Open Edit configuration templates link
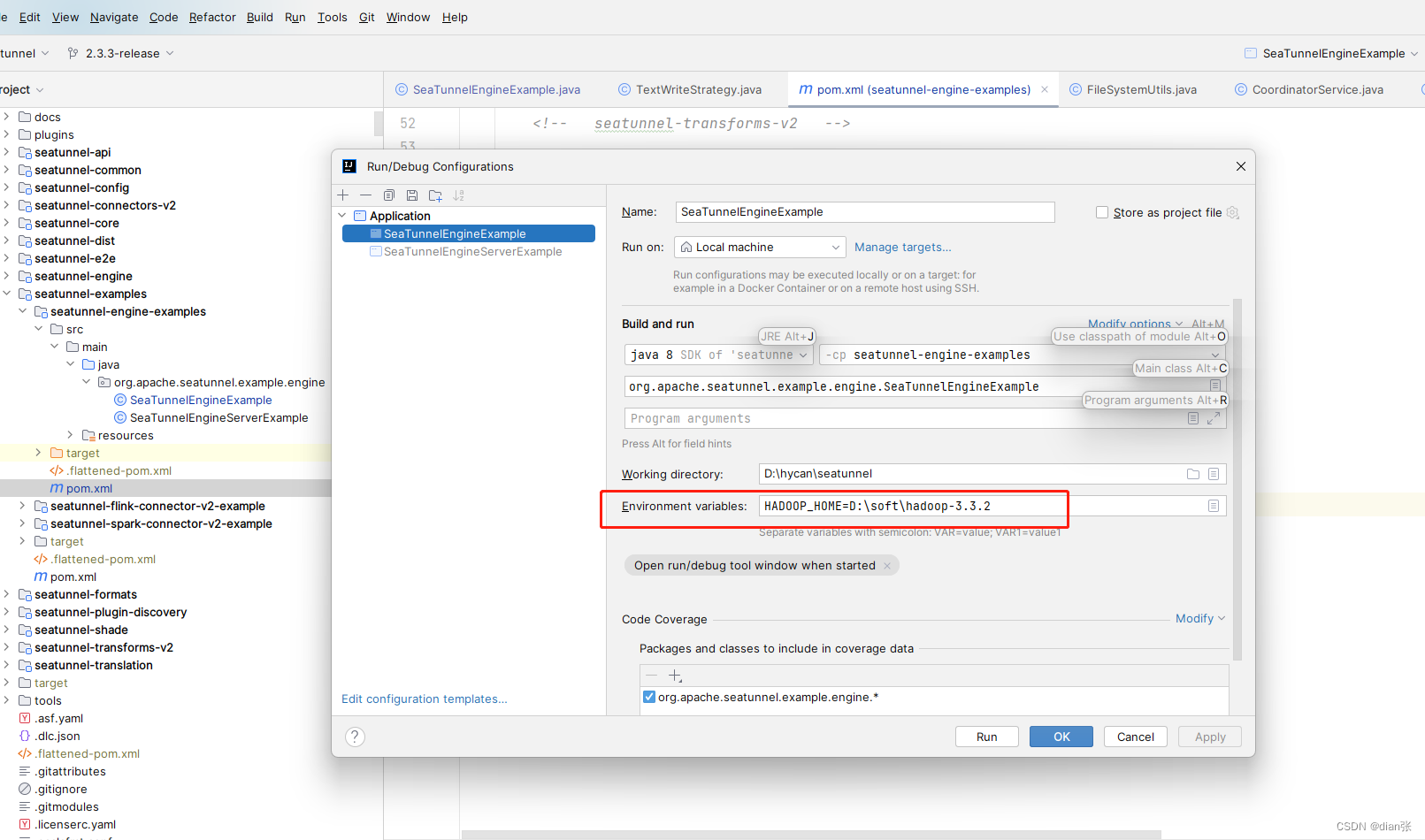This screenshot has width=1425, height=840. tap(425, 699)
